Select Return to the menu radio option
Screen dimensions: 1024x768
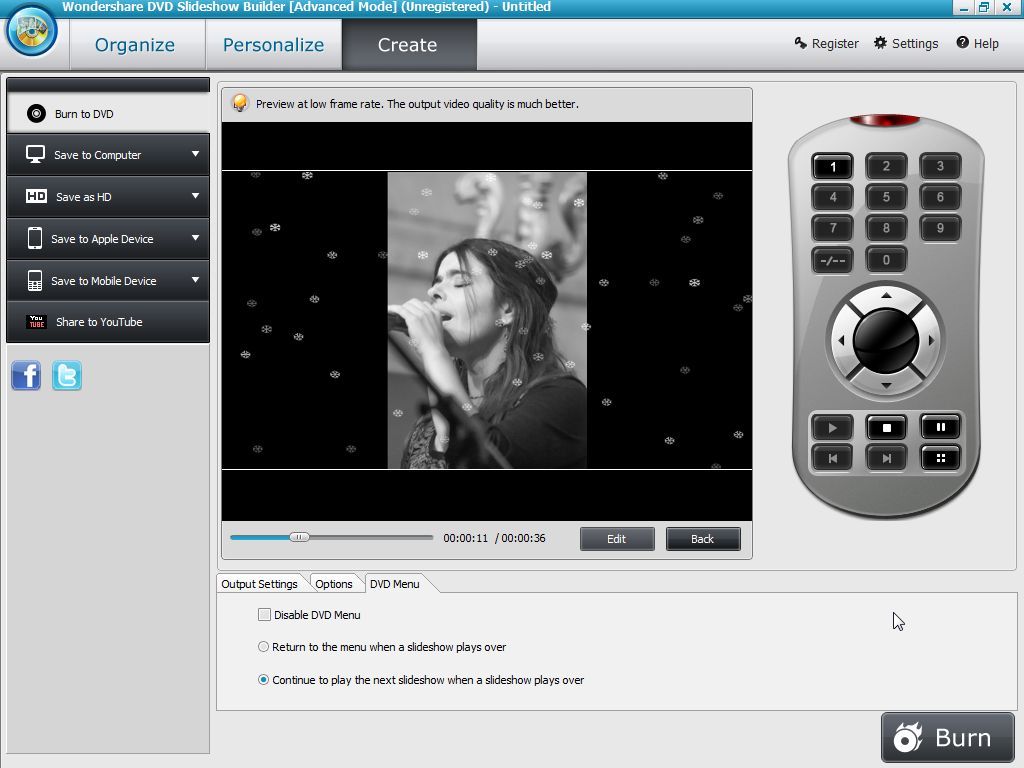coord(263,647)
